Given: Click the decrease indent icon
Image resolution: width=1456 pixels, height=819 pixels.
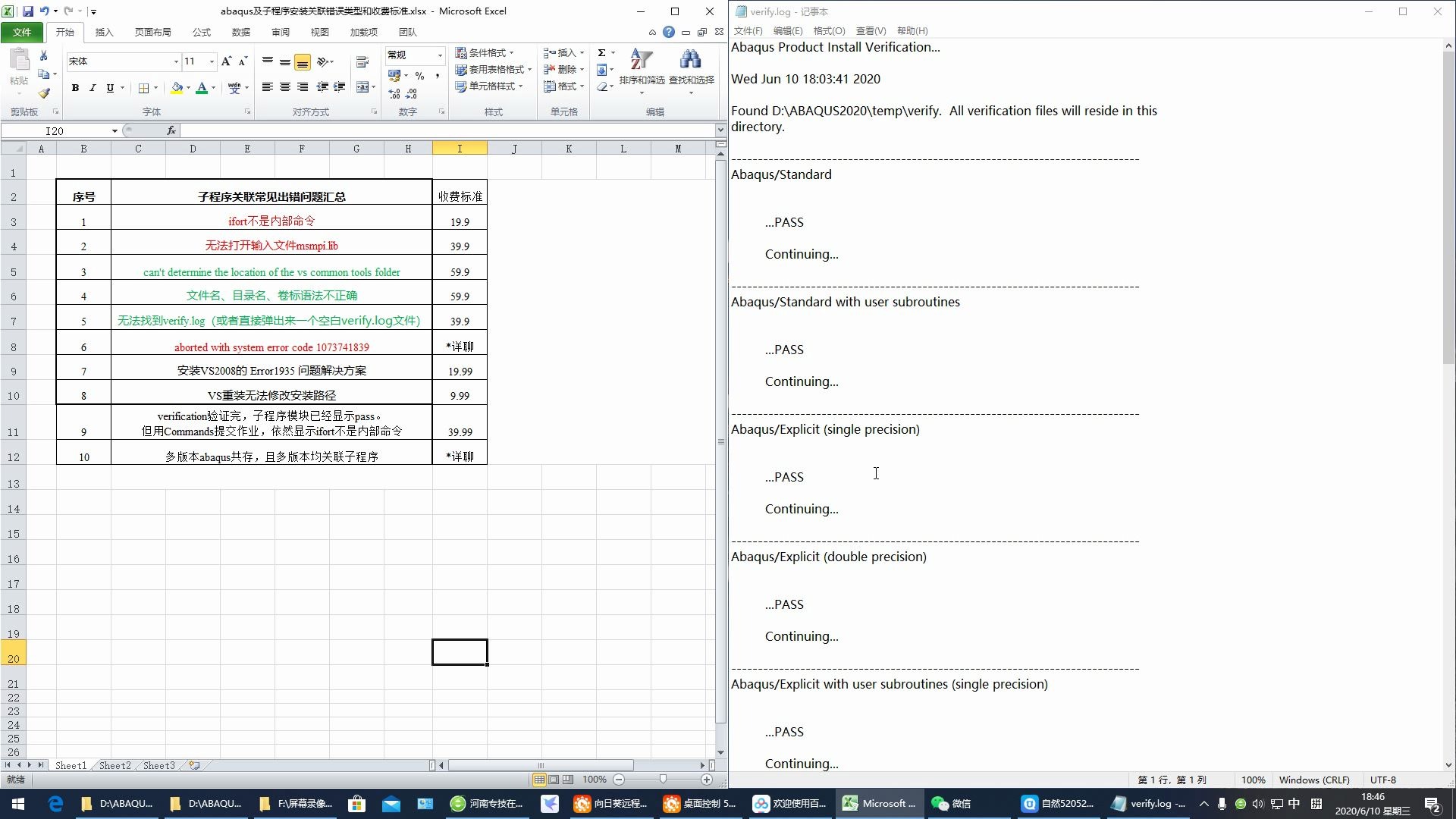Looking at the screenshot, I should (x=322, y=87).
